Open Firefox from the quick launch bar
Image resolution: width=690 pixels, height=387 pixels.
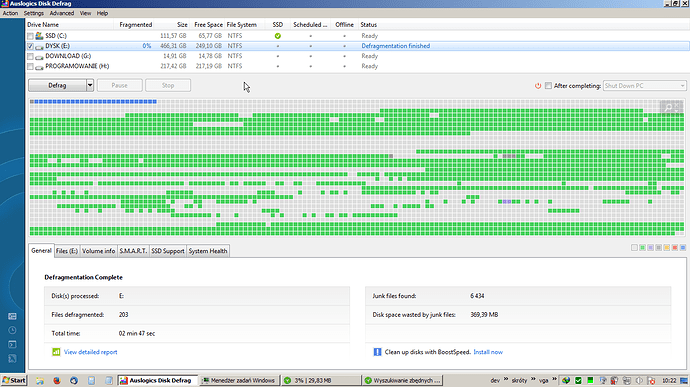57,380
